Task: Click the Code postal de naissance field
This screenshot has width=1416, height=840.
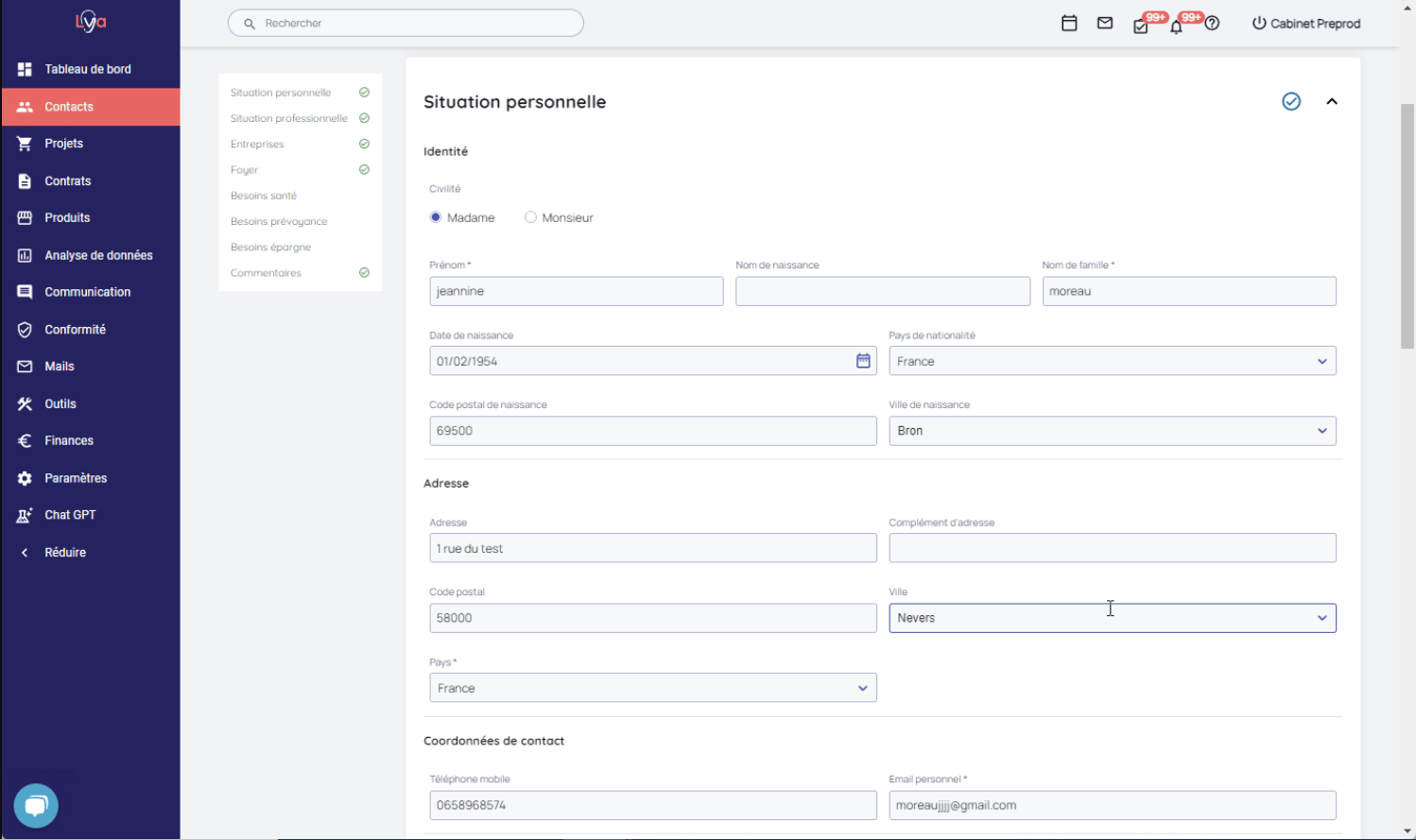Action: coord(653,431)
